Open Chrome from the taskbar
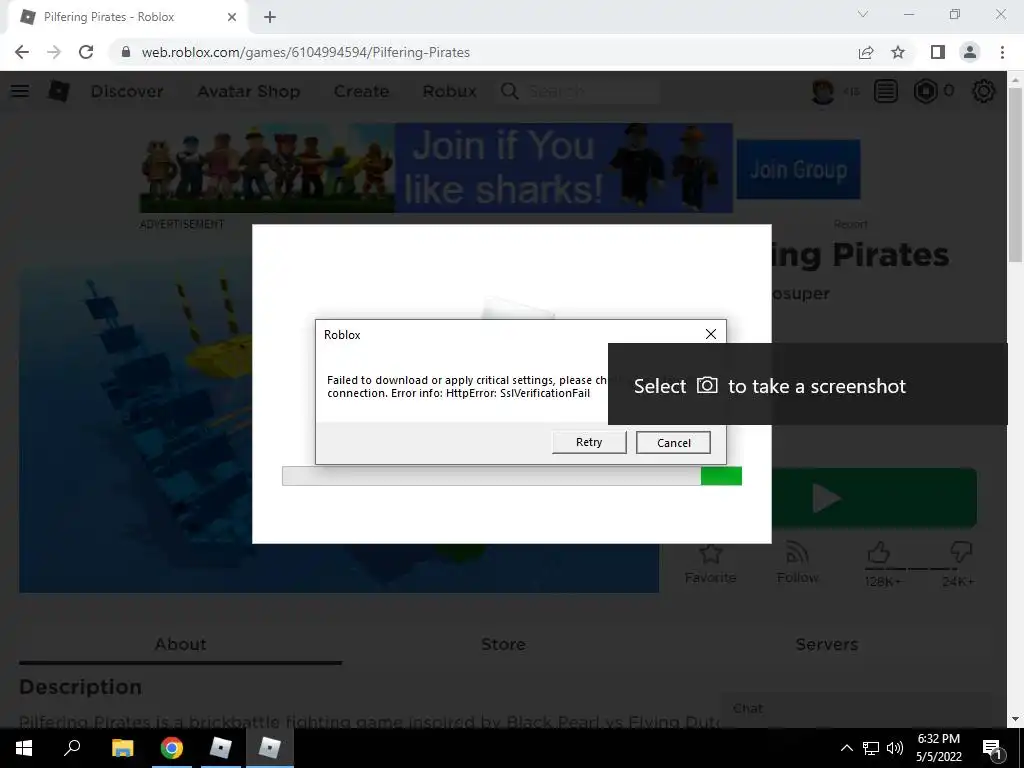 [x=172, y=748]
